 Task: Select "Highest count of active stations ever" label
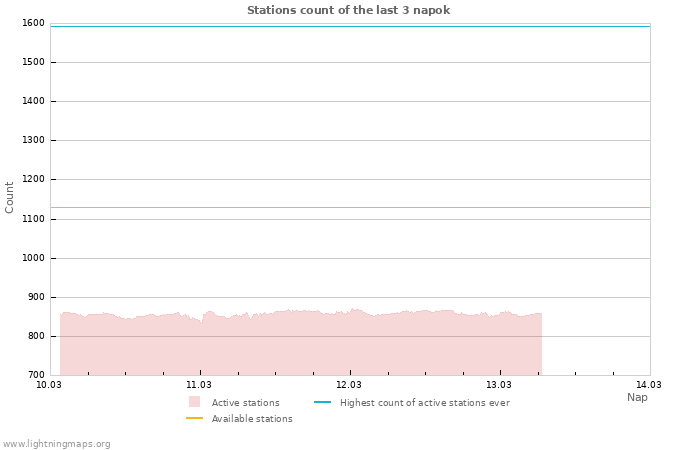[424, 403]
